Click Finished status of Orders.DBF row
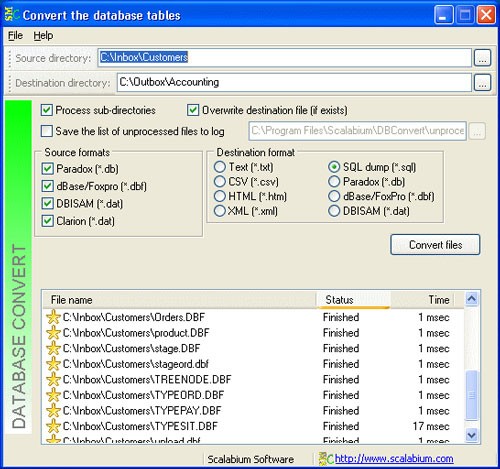Viewport: 500px width, 469px height. 341,317
